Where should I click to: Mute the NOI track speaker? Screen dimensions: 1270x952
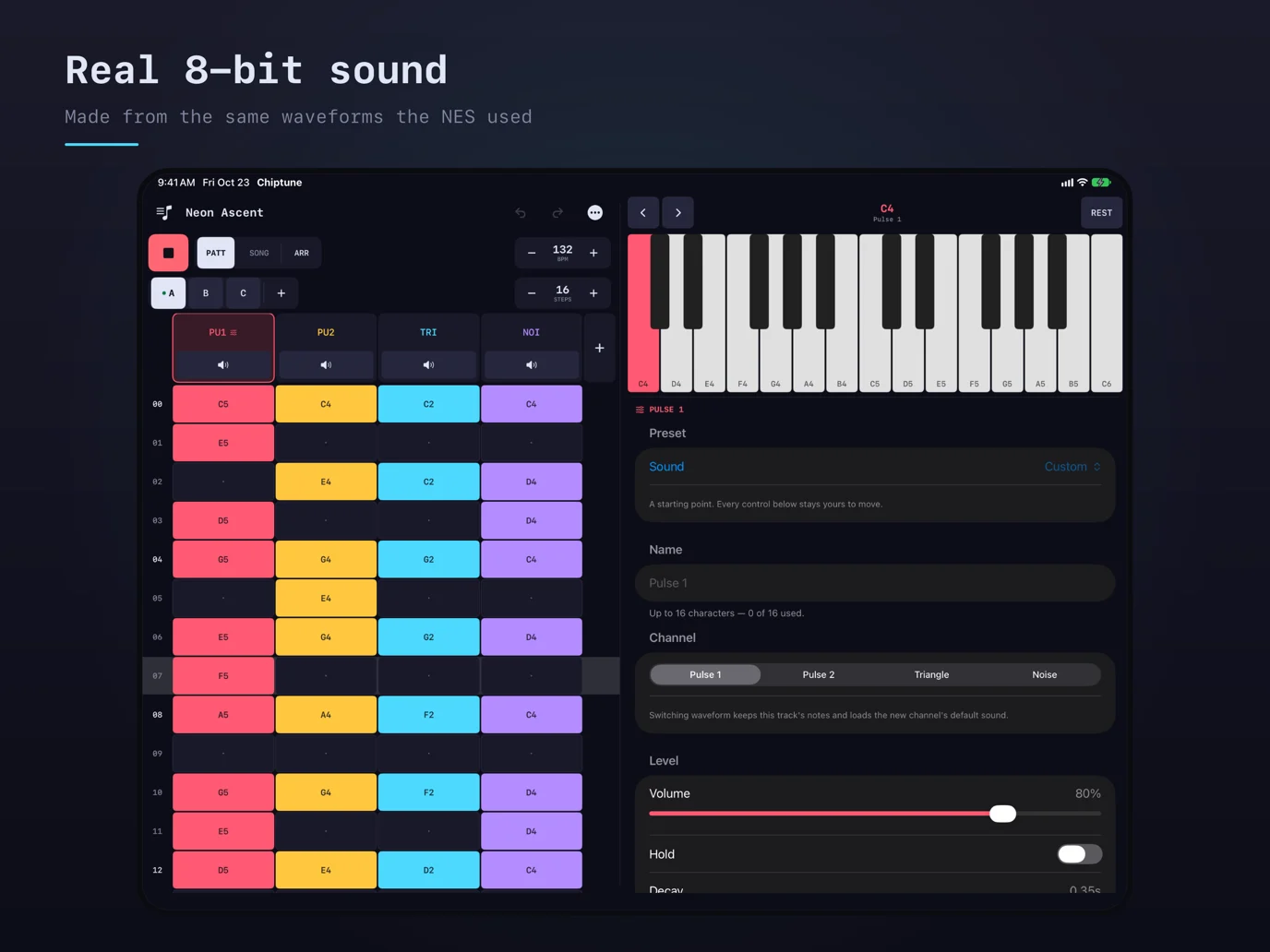click(x=532, y=365)
